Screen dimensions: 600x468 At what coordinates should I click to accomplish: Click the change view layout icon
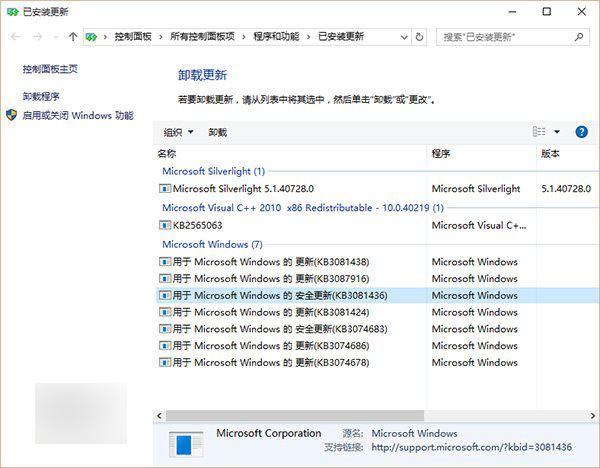point(540,132)
